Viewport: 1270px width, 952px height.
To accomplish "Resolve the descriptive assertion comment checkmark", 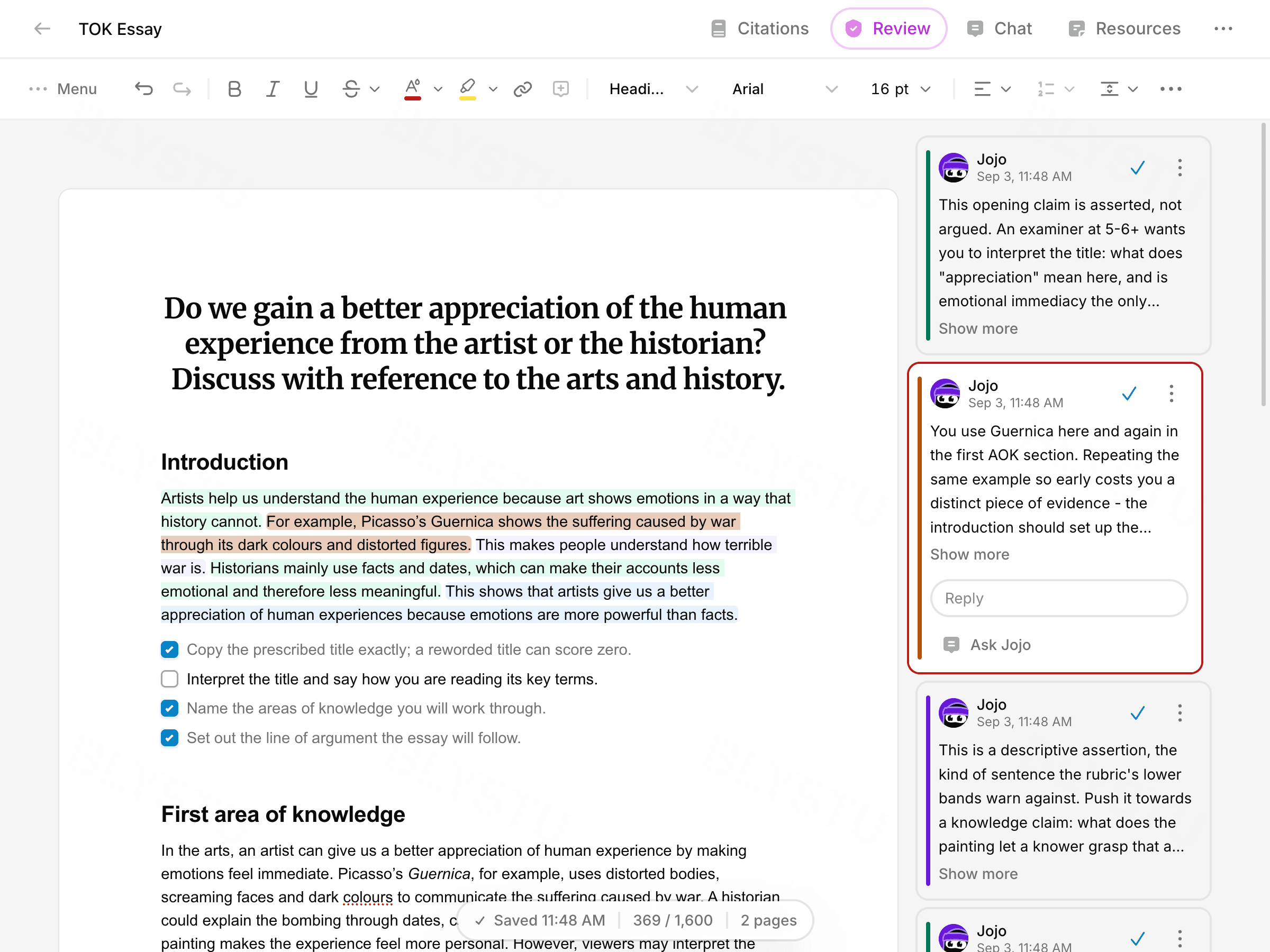I will [x=1137, y=713].
